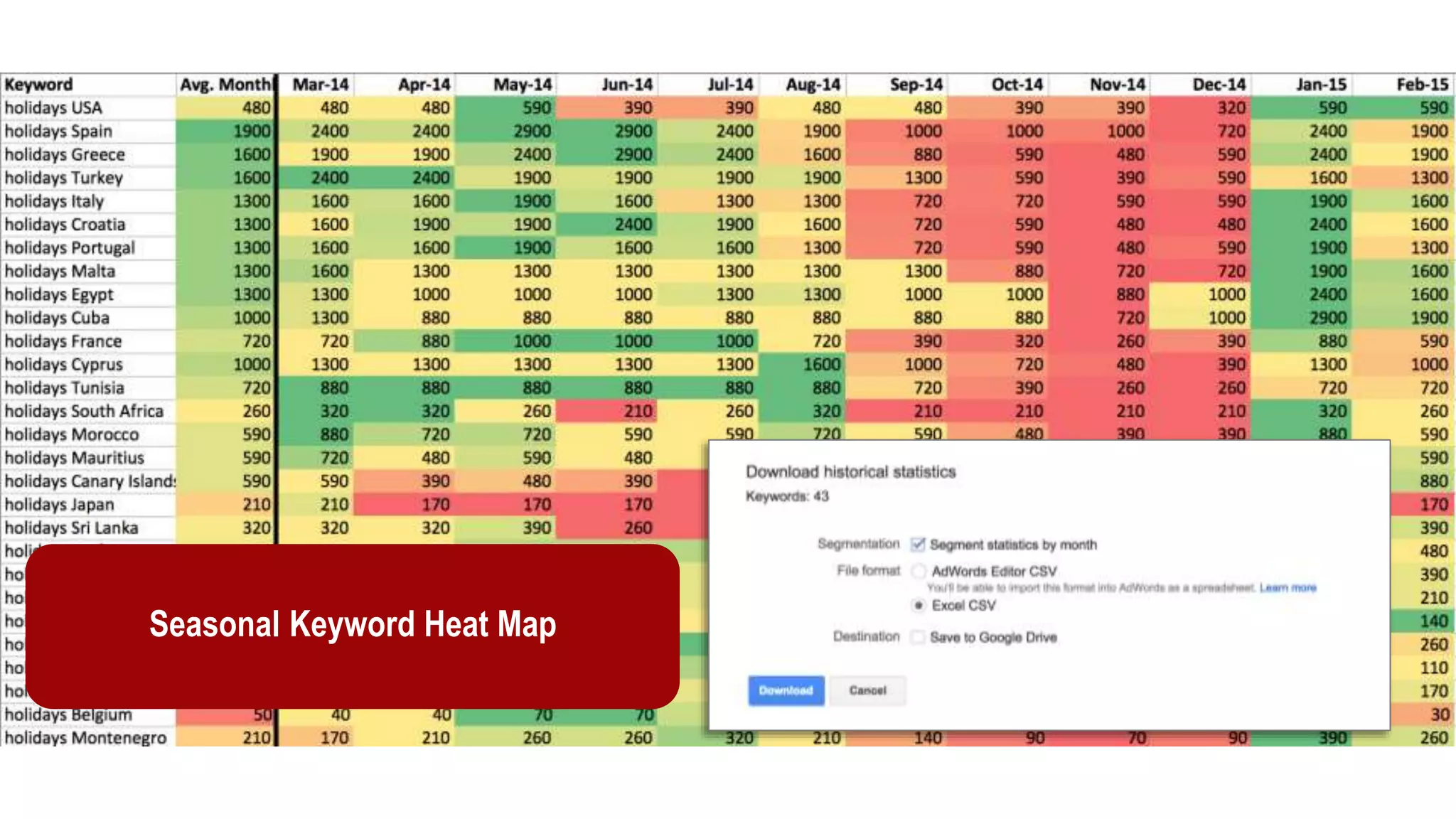1456x819 pixels.
Task: Click the Sep-14 column header
Action: 896,85
